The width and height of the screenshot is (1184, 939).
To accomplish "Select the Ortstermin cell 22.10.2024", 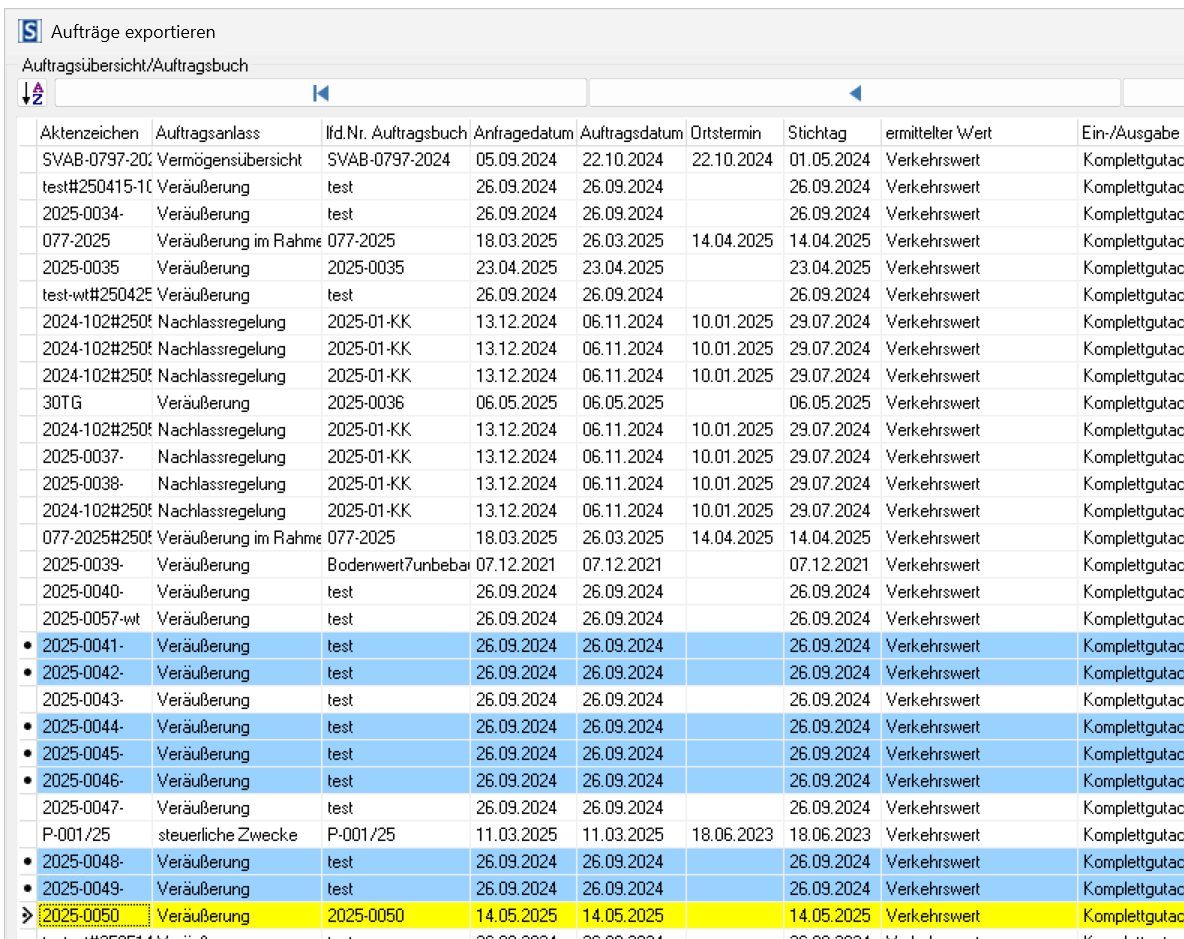I will (735, 160).
